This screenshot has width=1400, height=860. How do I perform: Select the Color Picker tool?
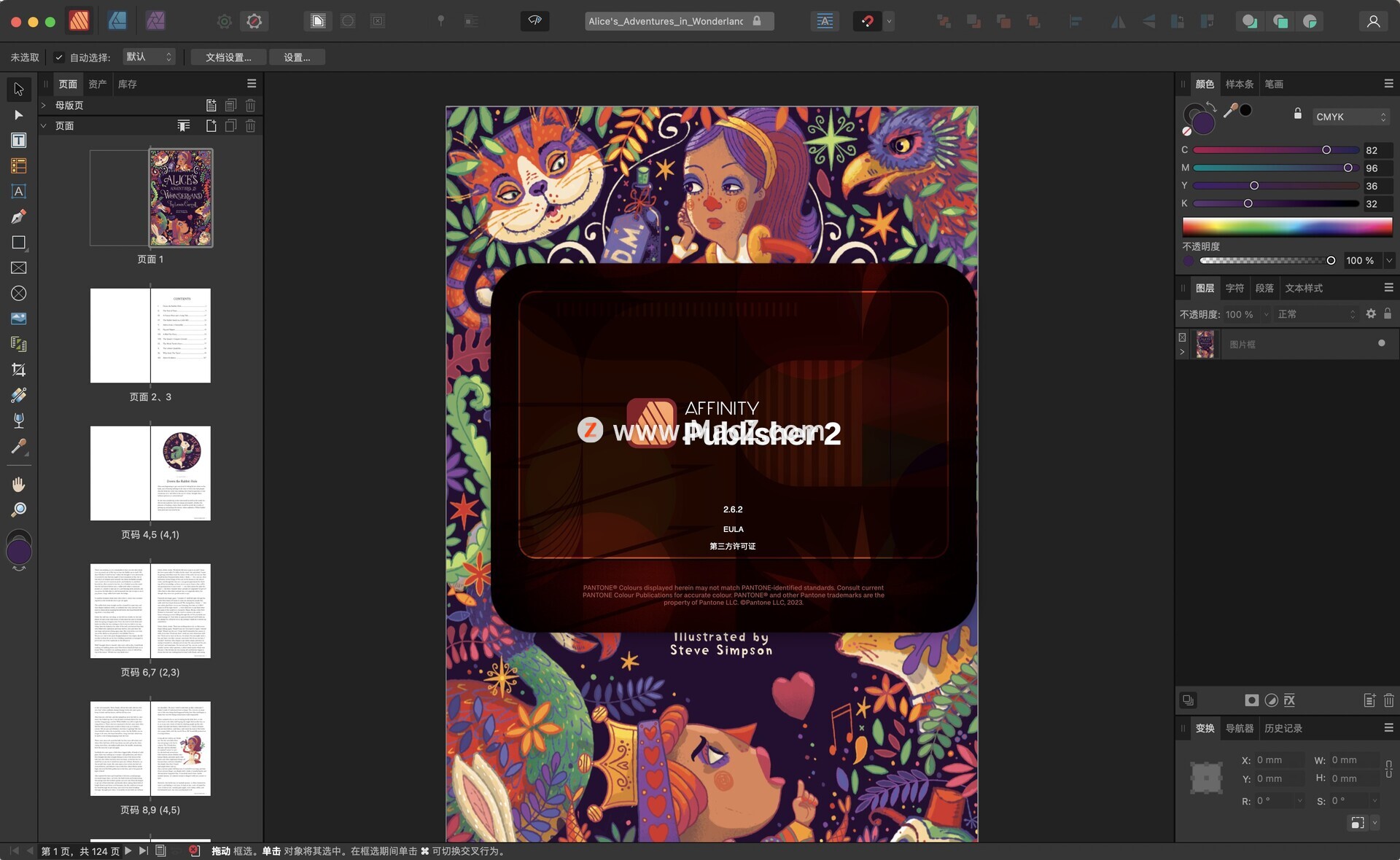coord(19,446)
